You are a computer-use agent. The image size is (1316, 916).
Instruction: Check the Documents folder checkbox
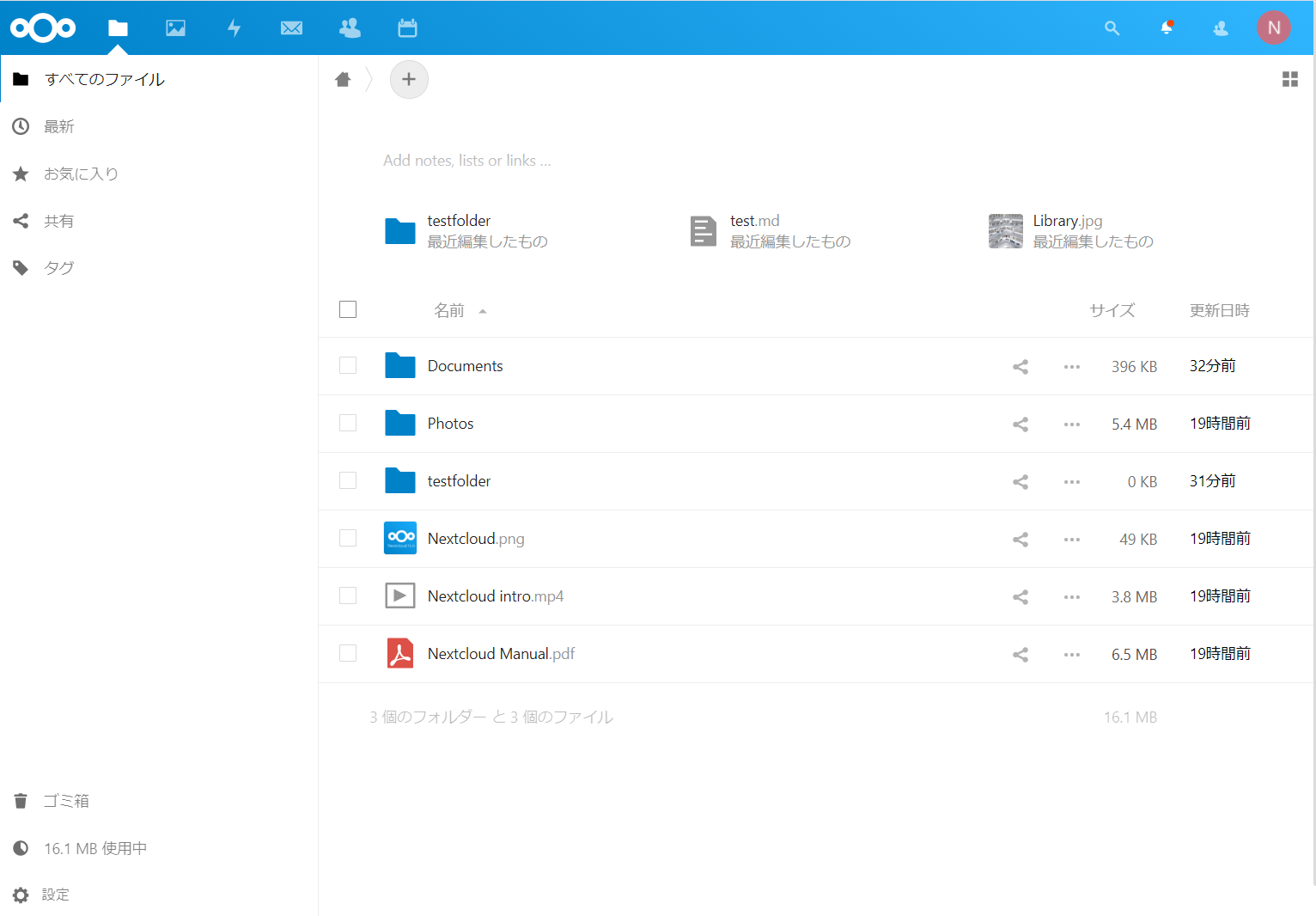(x=348, y=365)
